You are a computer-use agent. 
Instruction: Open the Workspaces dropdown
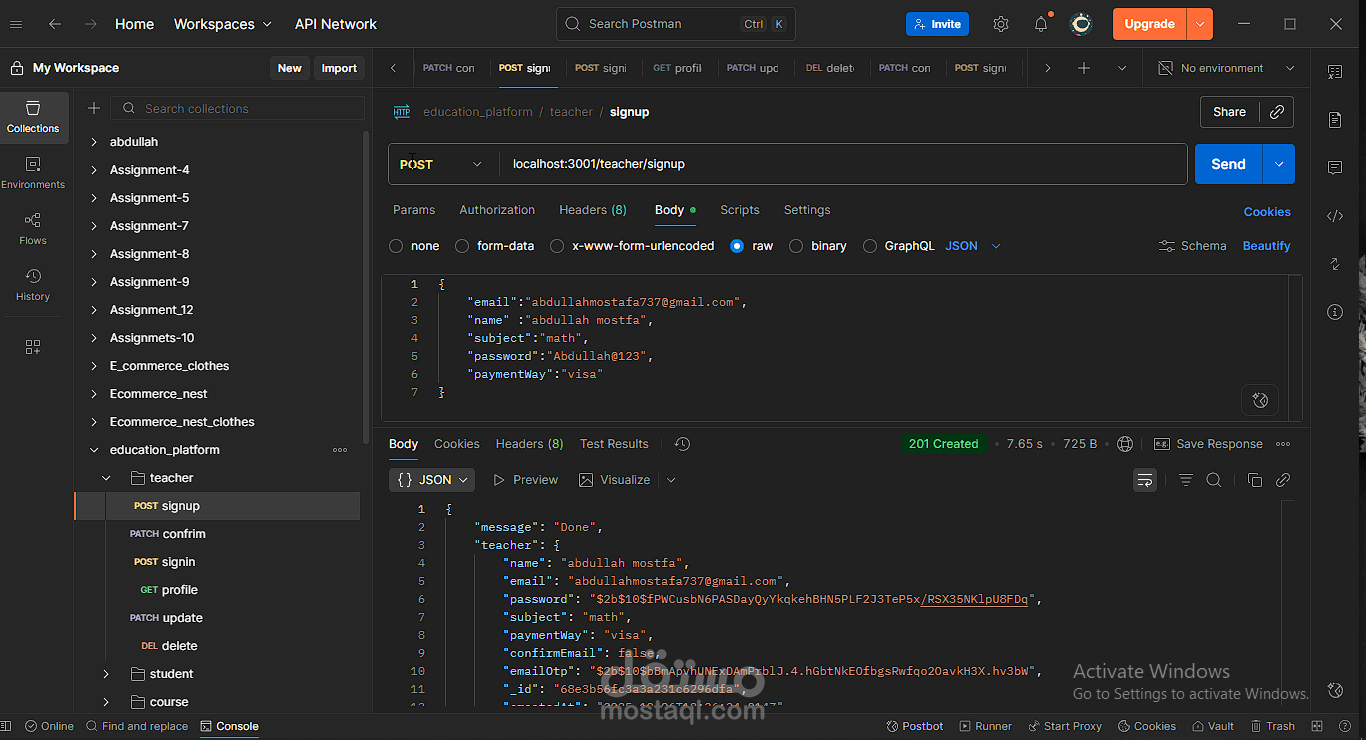pyautogui.click(x=222, y=24)
